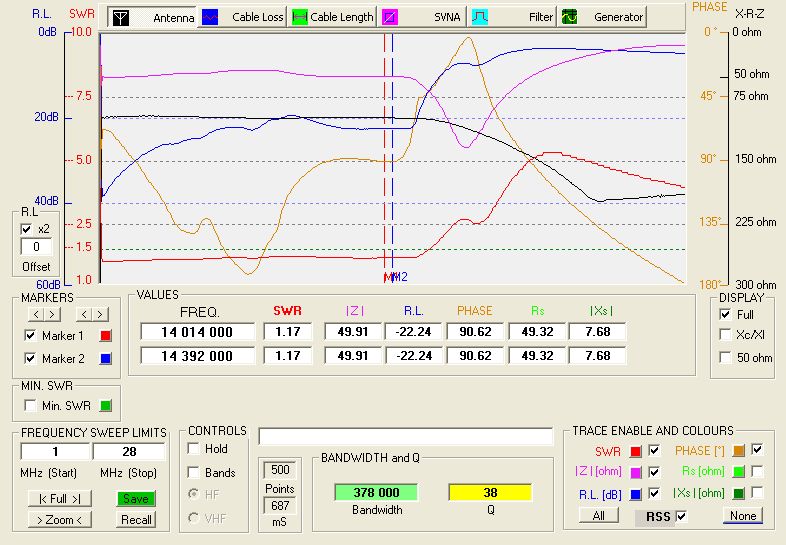
Task: Switch to Antenna mode
Action: (151, 17)
